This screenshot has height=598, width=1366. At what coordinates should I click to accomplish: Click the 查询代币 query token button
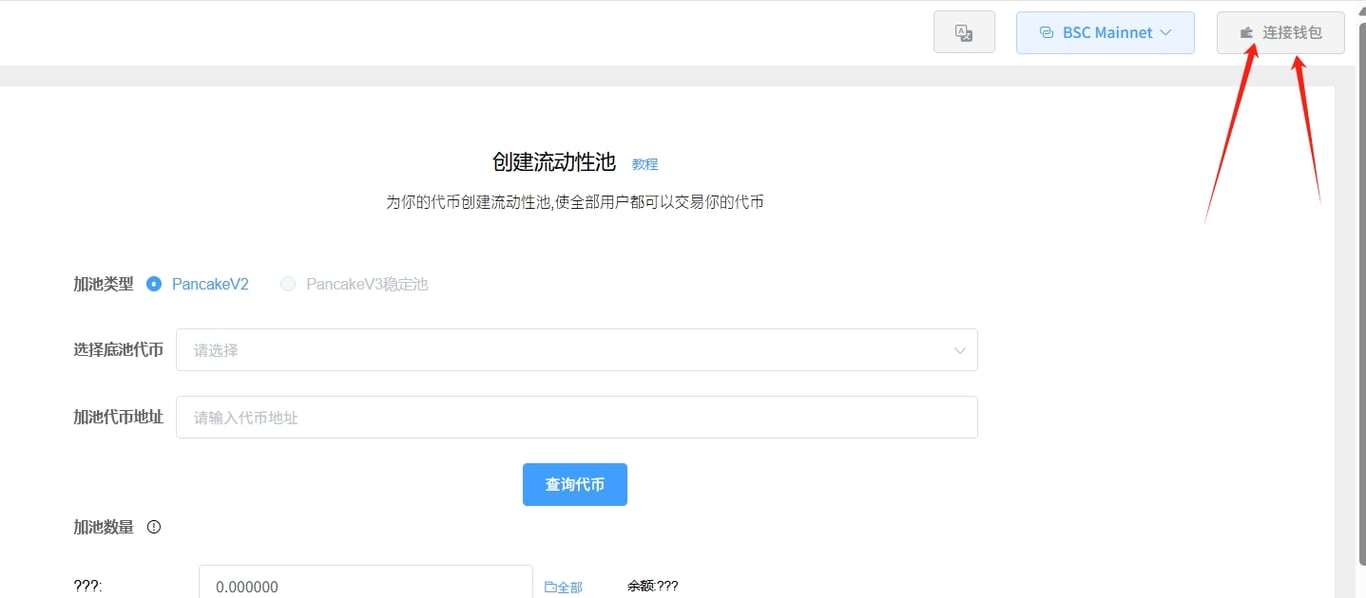tap(575, 484)
